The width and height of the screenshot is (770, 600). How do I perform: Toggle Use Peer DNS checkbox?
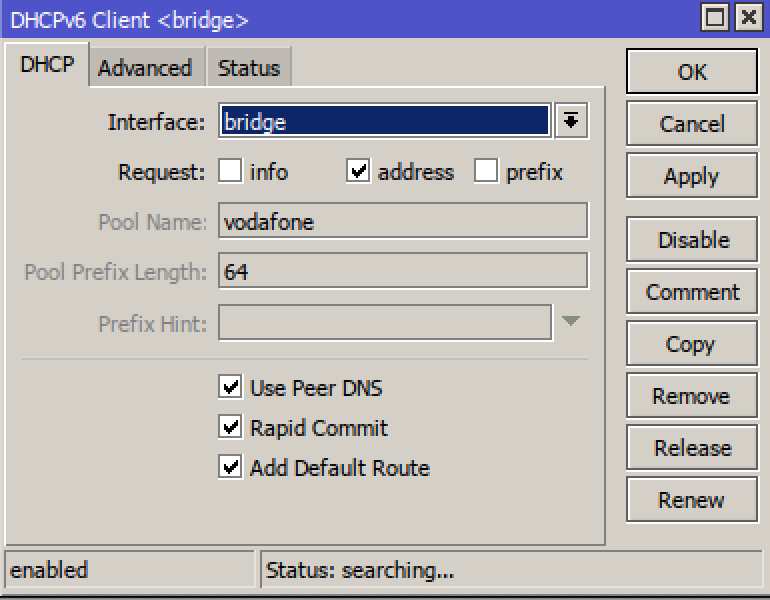[x=231, y=388]
